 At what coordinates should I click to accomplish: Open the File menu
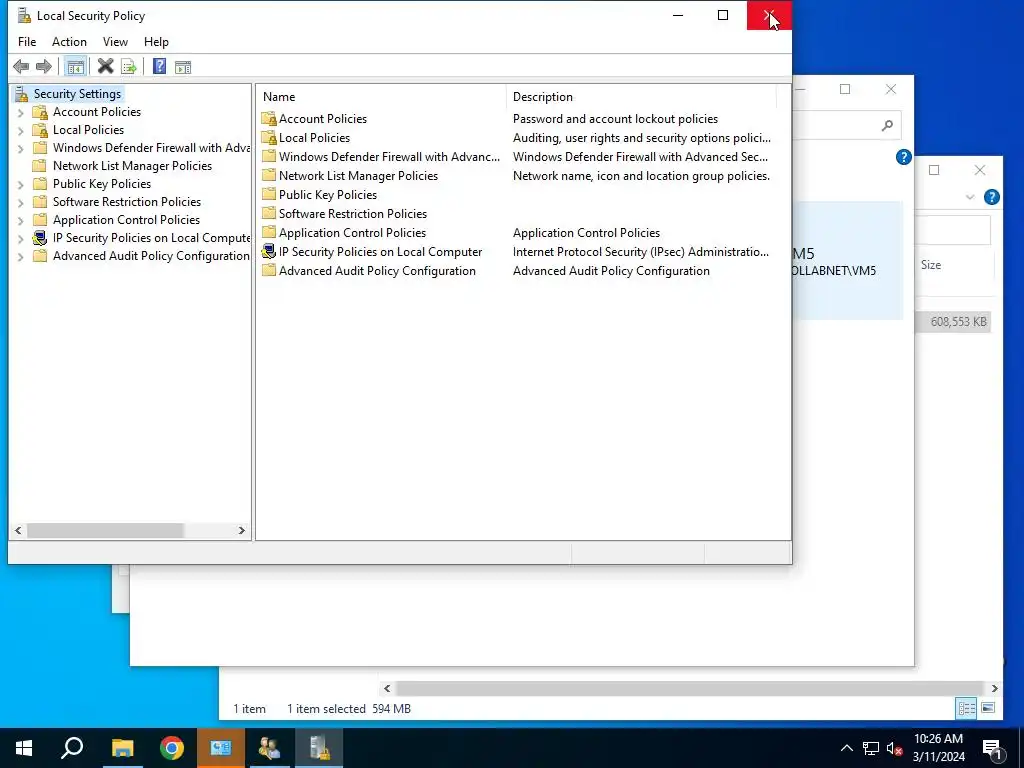[x=27, y=42]
